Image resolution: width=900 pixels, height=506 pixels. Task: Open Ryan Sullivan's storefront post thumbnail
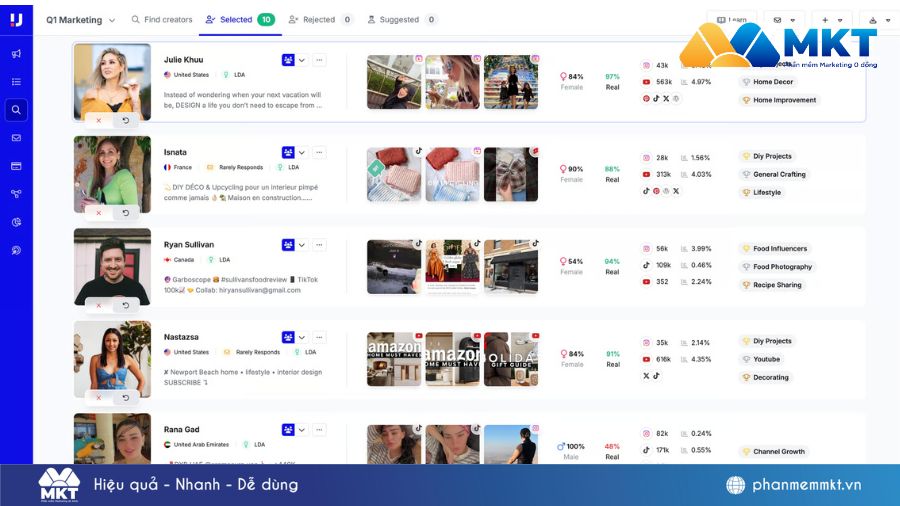(x=511, y=267)
